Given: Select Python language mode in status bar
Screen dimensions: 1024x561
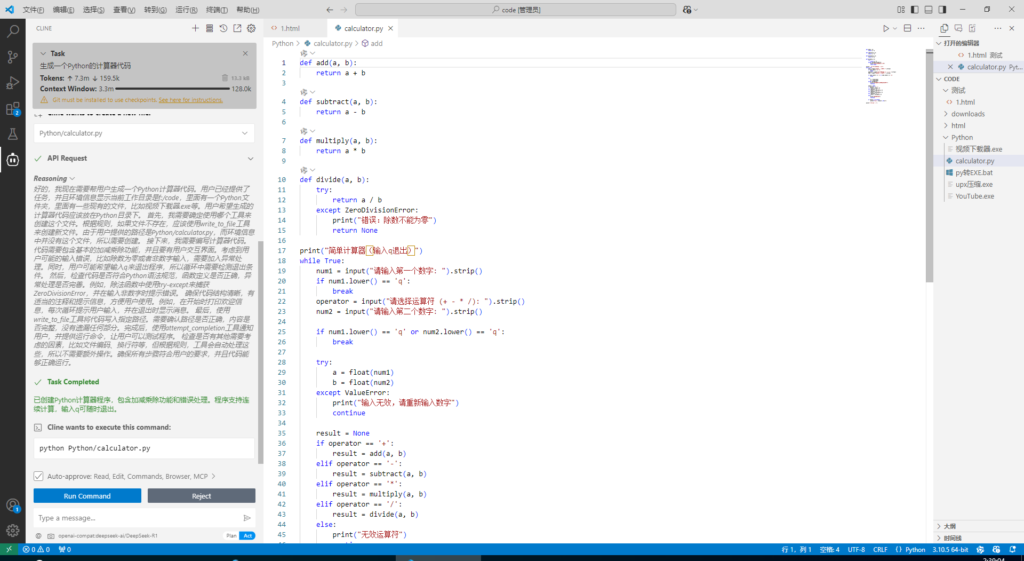Looking at the screenshot, I should coord(915,549).
